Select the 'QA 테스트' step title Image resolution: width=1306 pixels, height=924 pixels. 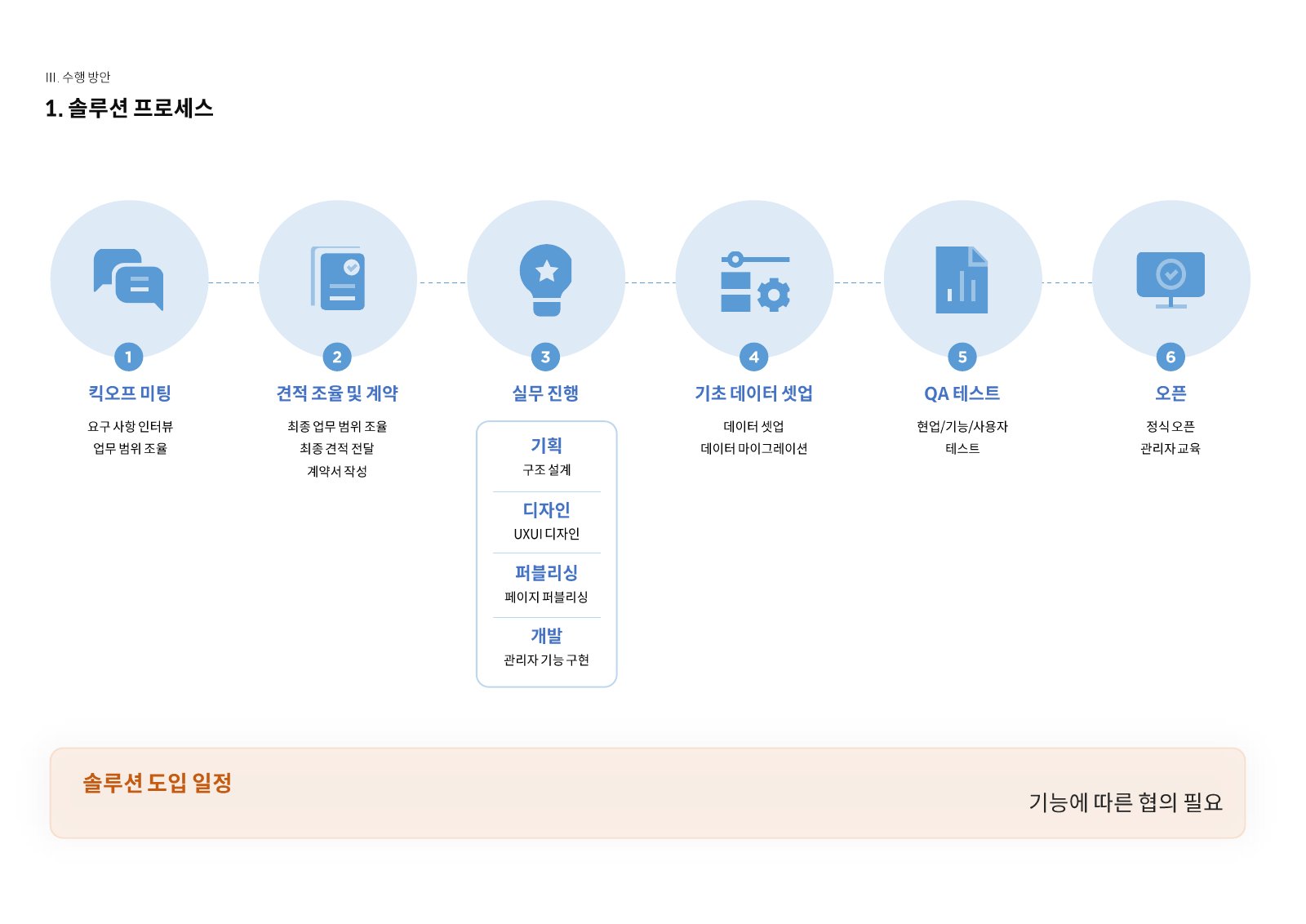pyautogui.click(x=962, y=393)
